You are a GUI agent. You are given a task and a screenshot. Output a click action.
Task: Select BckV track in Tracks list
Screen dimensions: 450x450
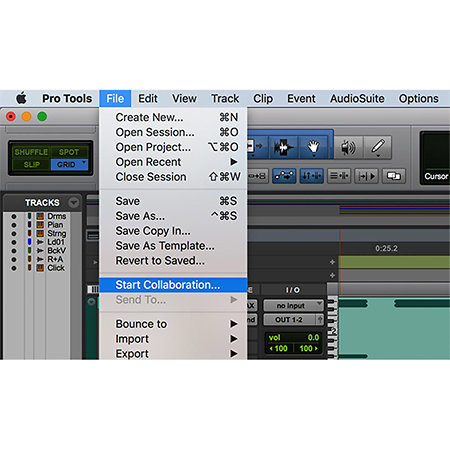56,251
